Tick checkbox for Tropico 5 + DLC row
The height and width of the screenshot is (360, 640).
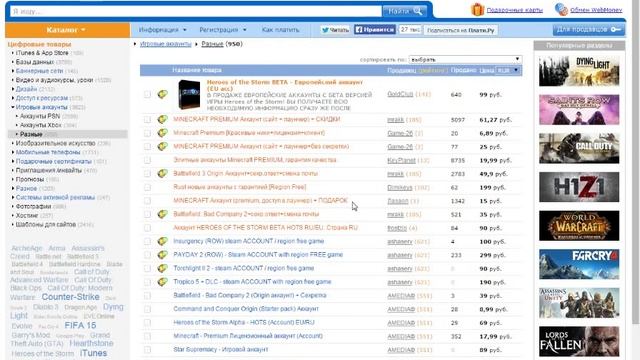pos(147,282)
